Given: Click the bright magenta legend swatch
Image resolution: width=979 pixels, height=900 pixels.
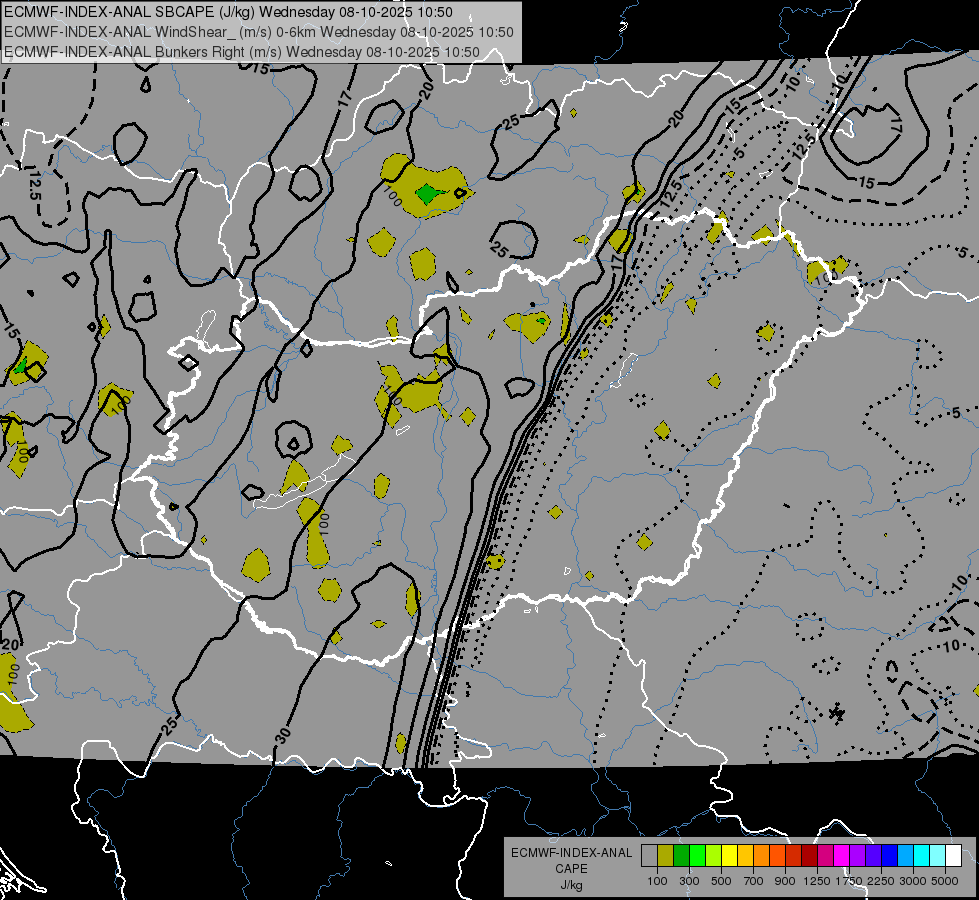Looking at the screenshot, I should (x=842, y=855).
